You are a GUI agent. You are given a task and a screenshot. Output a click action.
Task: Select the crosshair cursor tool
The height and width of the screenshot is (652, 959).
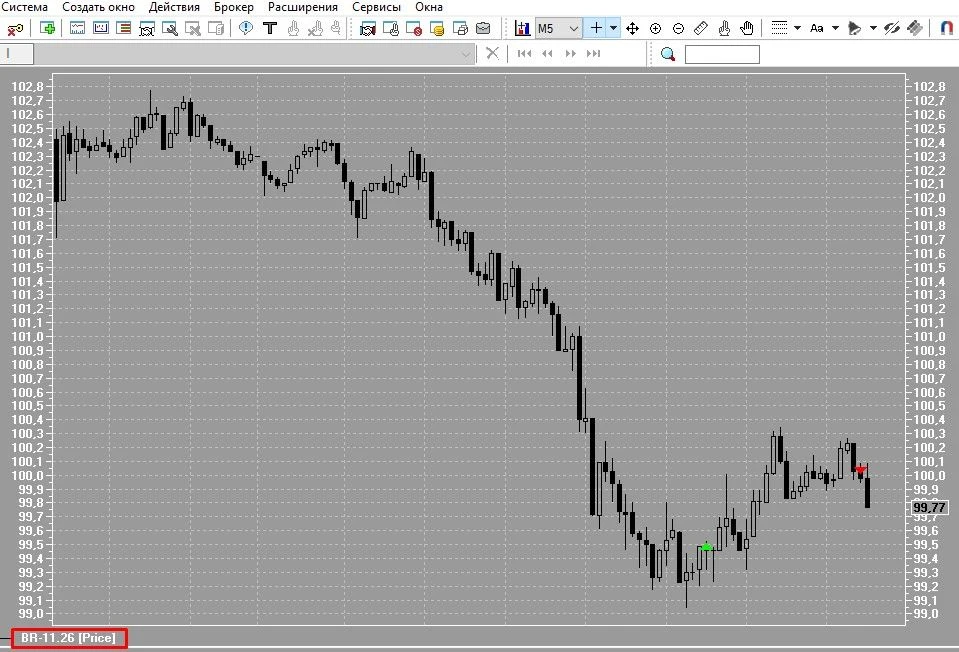pos(596,28)
